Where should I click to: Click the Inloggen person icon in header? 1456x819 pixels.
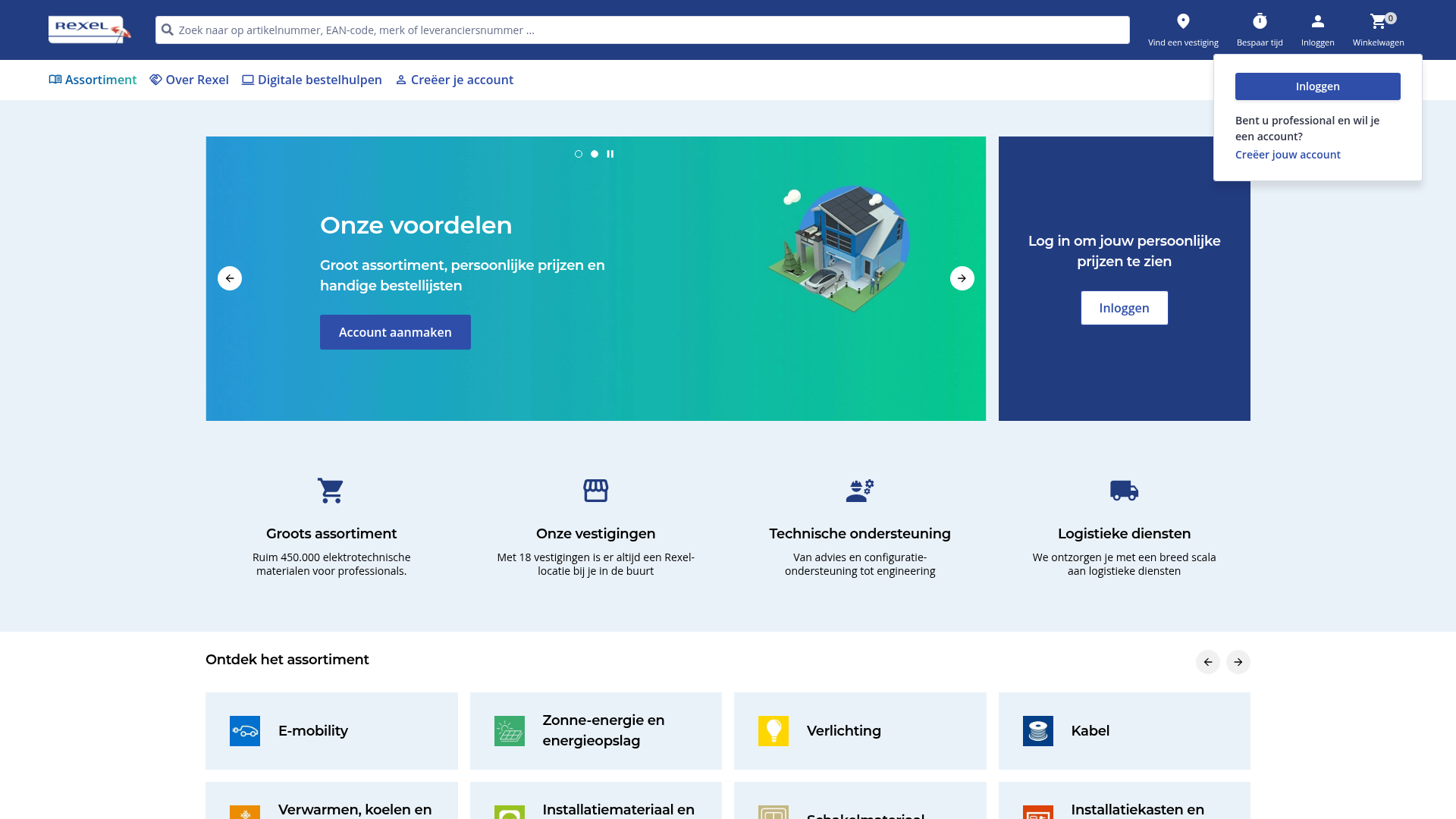point(1318,21)
